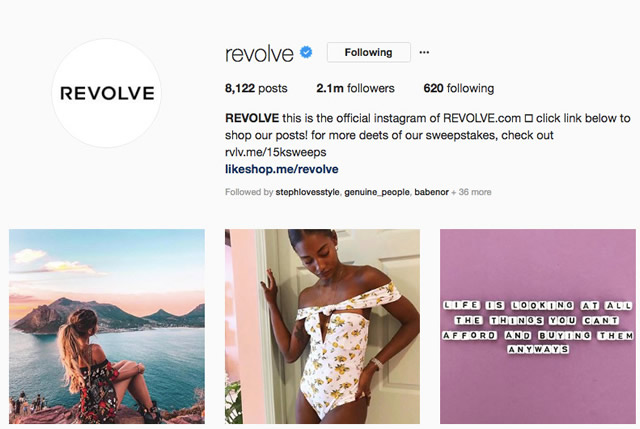The width and height of the screenshot is (640, 429).
Task: Click the bold REVOLVE name in bio
Action: (x=252, y=118)
